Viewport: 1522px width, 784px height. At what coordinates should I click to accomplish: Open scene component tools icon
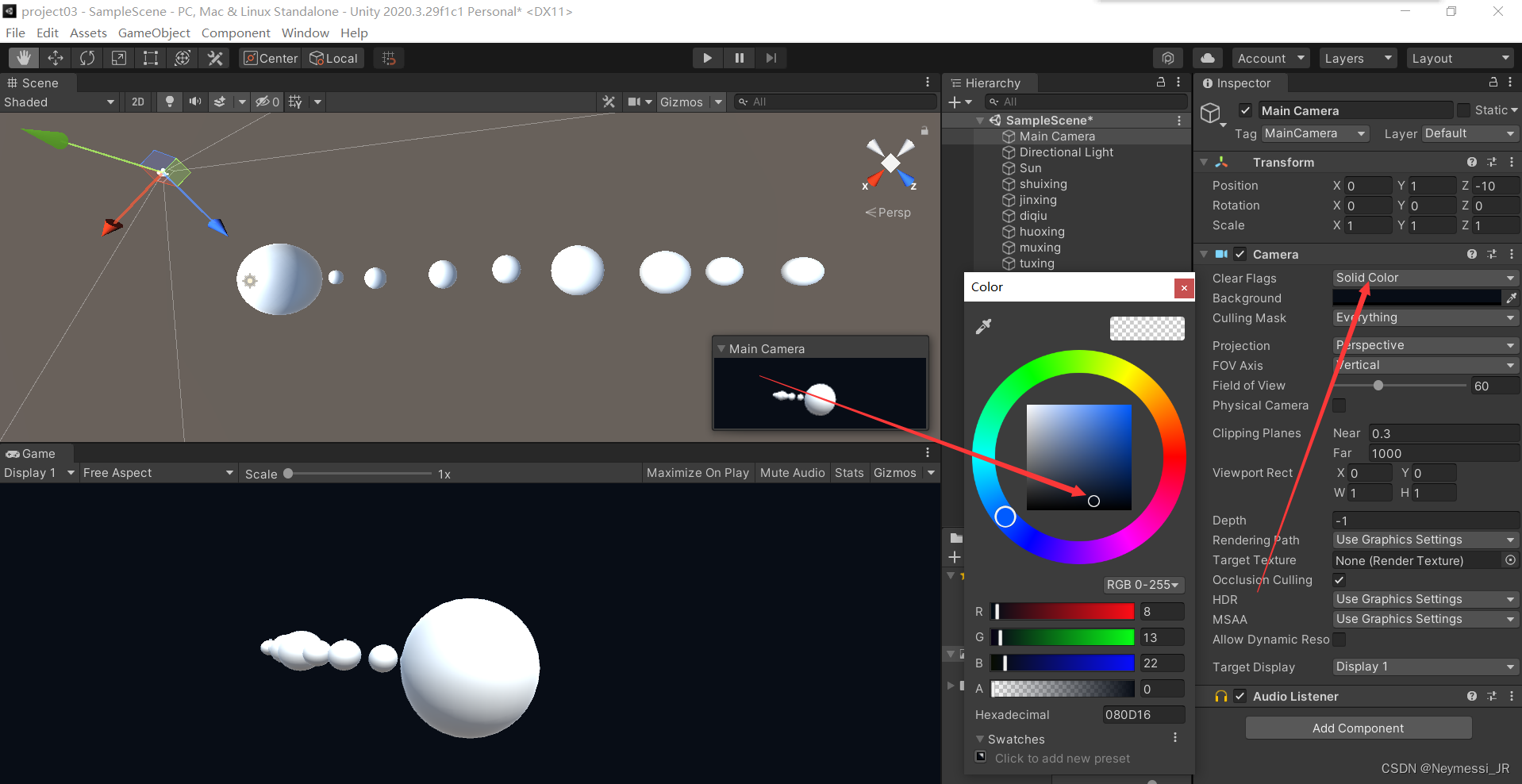[x=609, y=102]
